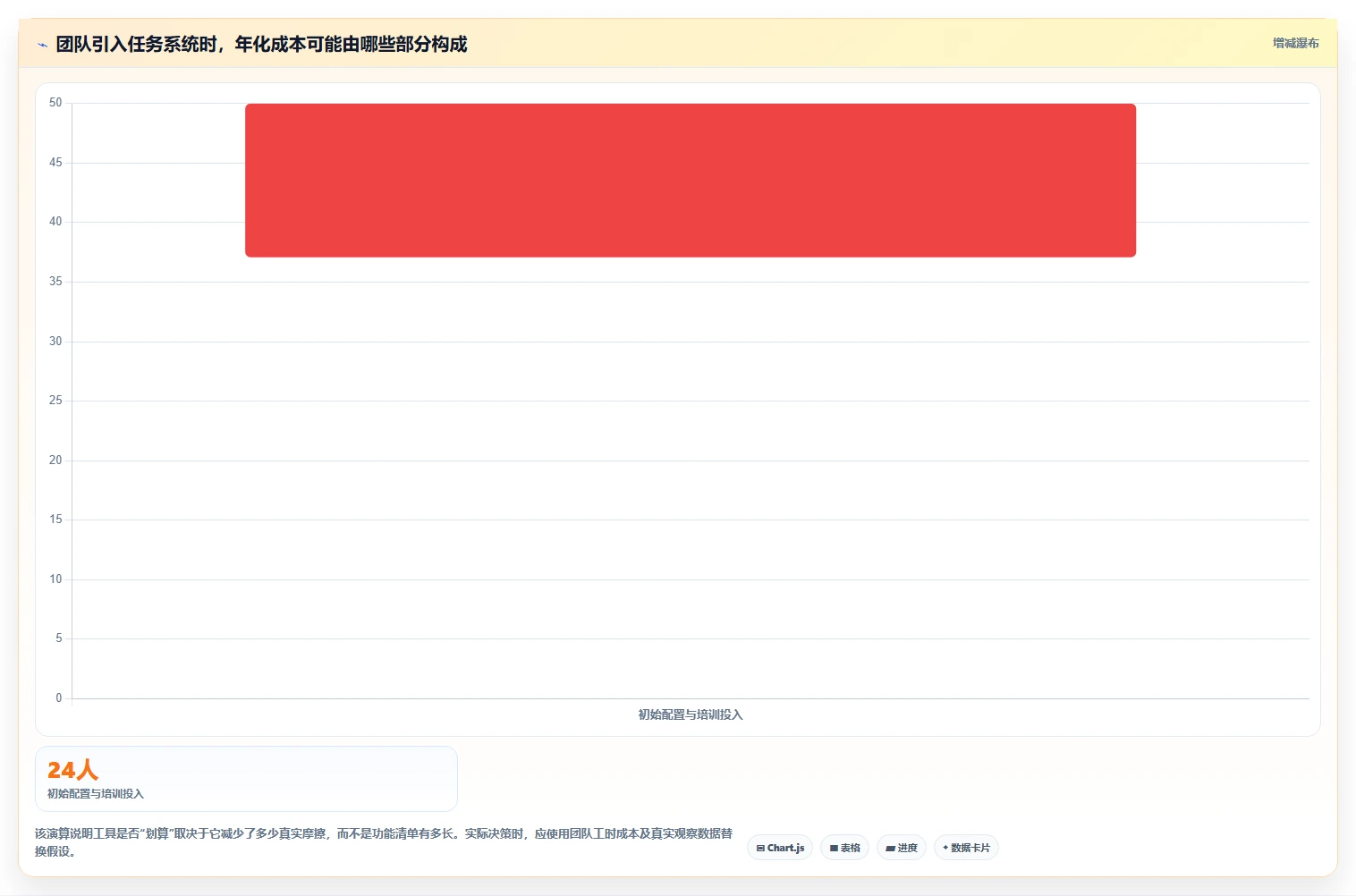Viewport: 1356px width, 896px height.
Task: Click the Chart.js tag pill
Action: pyautogui.click(x=780, y=848)
